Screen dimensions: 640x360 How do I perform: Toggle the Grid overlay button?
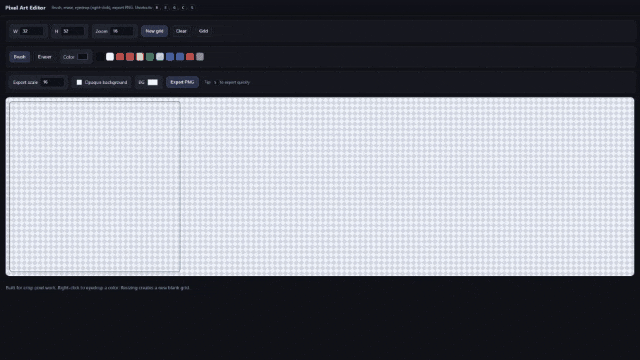tap(203, 31)
